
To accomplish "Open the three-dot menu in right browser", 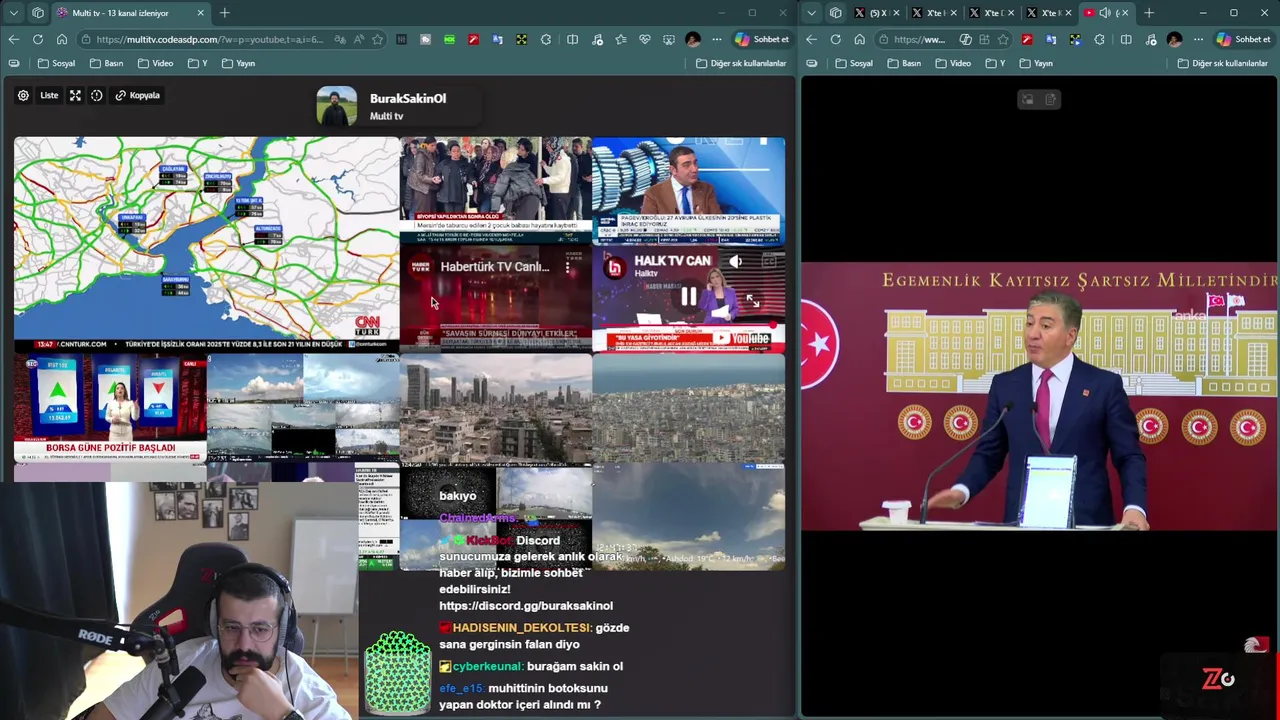I will tap(1198, 39).
